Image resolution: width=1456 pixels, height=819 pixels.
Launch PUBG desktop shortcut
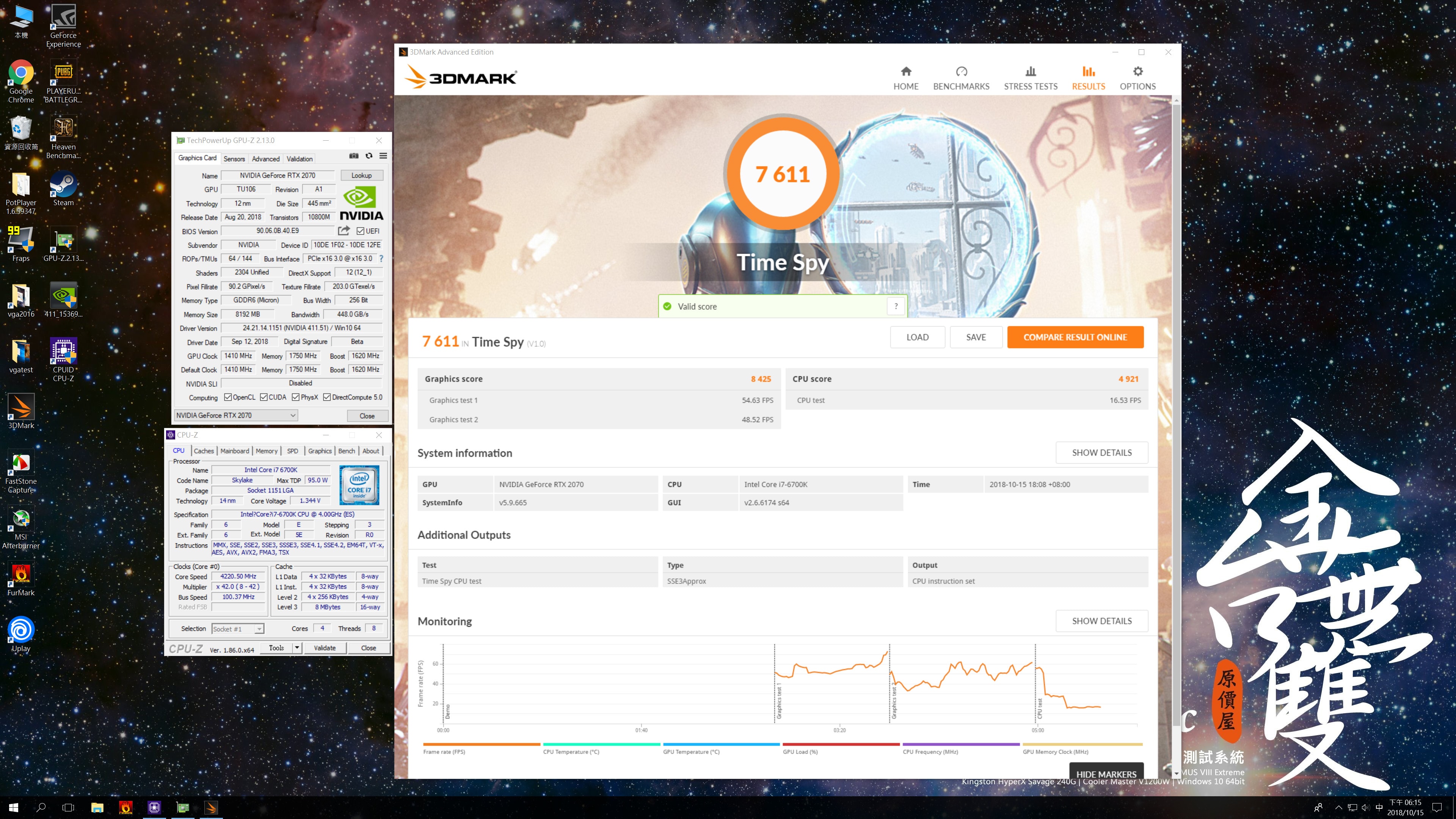(x=63, y=81)
